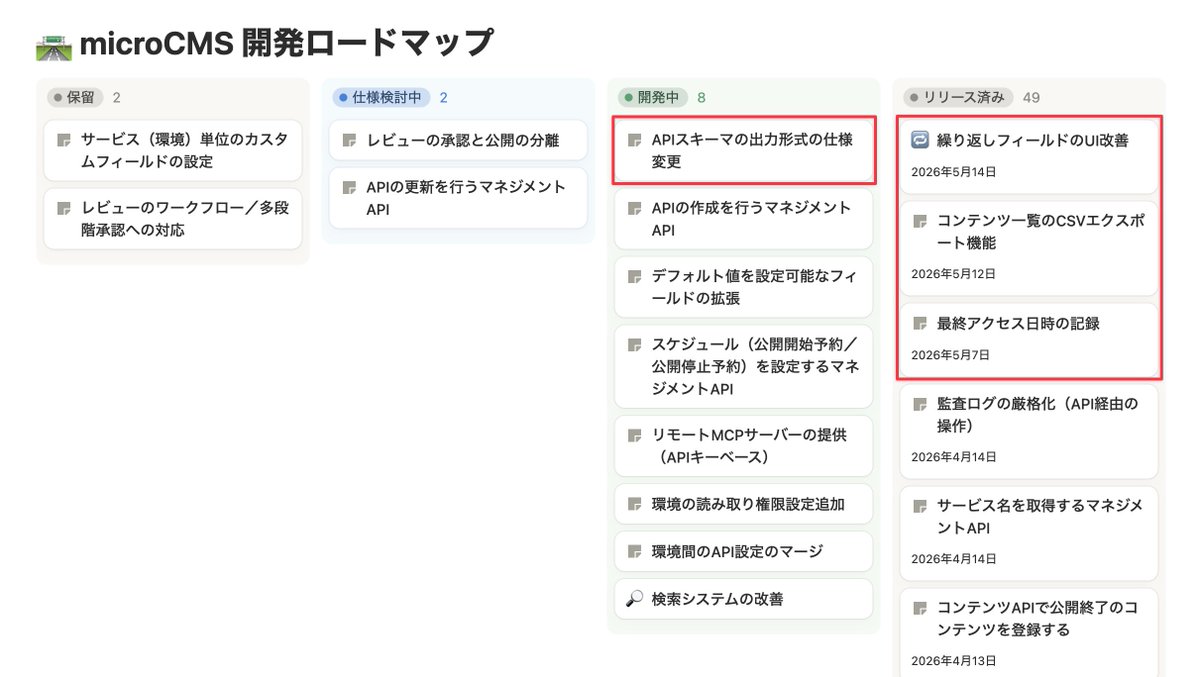Viewport: 1200px width, 677px height.
Task: Open card リモートMCPサーバーの提供（APIキーベース）
Action: point(743,446)
